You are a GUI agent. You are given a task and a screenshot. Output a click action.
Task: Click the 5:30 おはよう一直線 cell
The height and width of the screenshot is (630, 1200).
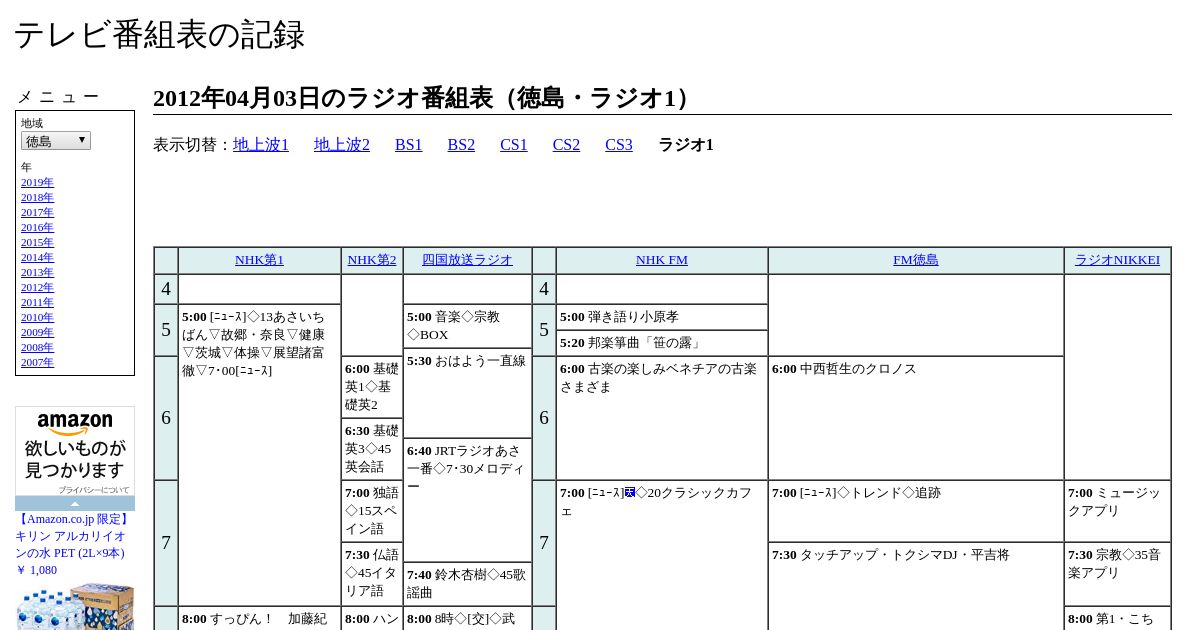pyautogui.click(x=467, y=393)
